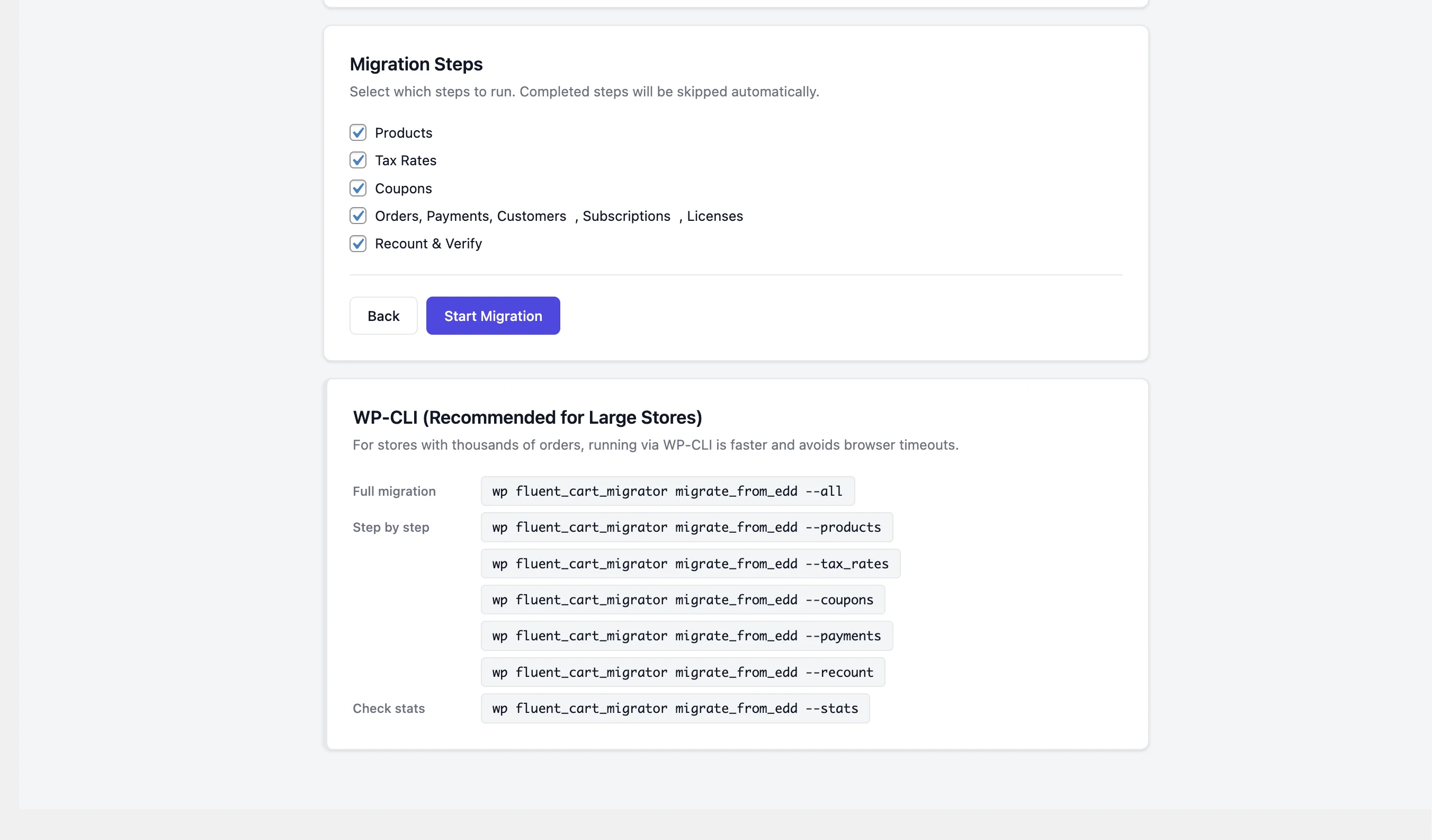Click the --recount command snippet
Screen dimensions: 1432x840
tap(682, 672)
